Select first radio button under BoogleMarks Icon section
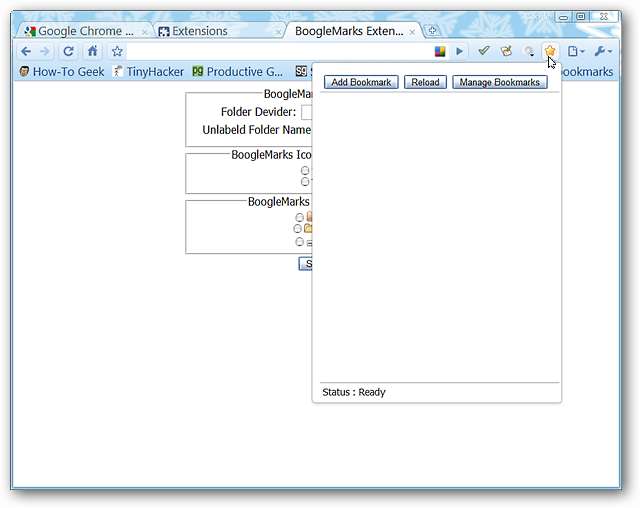Screen dimensions: 640x508 (305, 170)
